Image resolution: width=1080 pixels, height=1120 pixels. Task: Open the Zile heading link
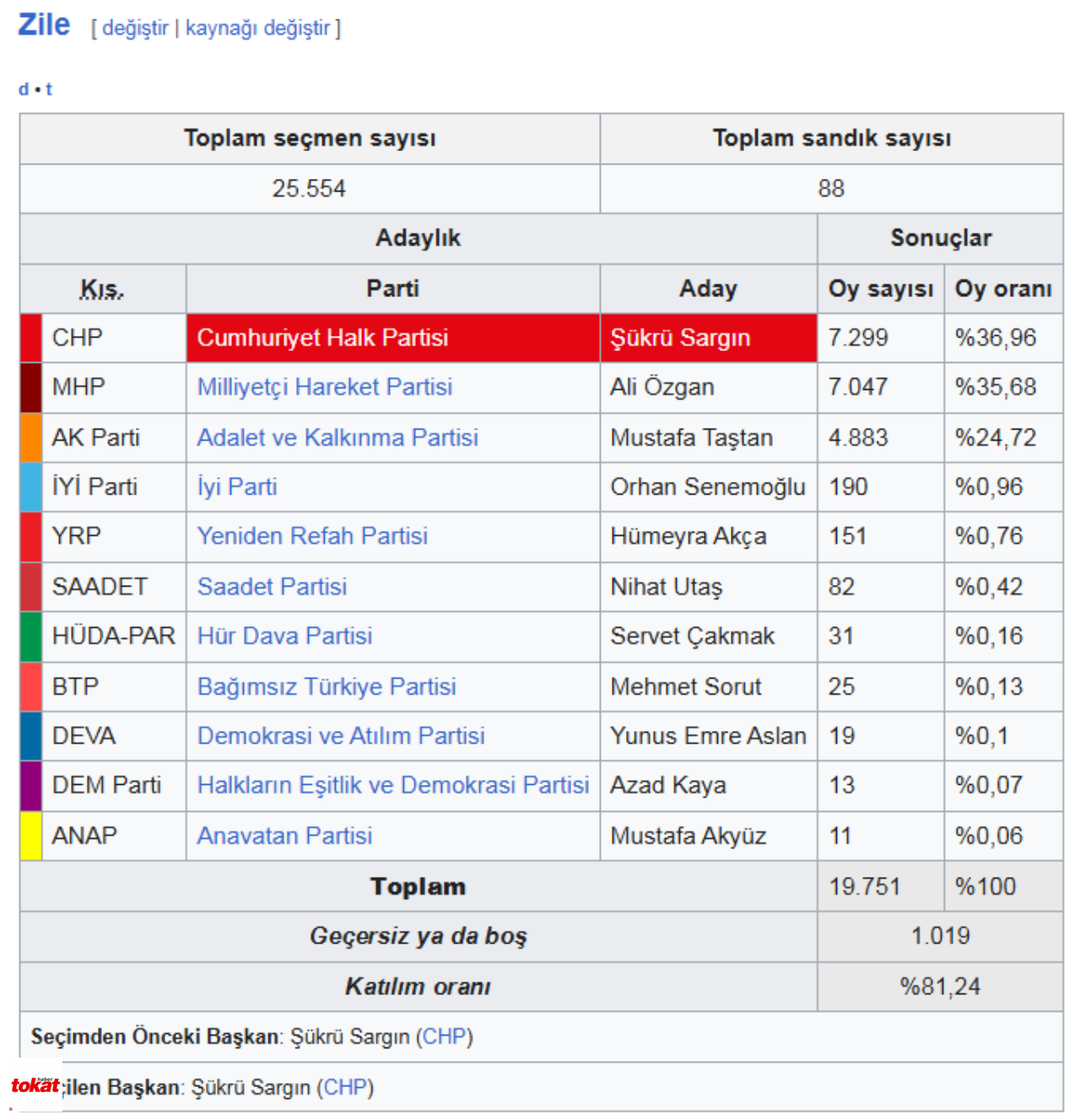pyautogui.click(x=44, y=24)
